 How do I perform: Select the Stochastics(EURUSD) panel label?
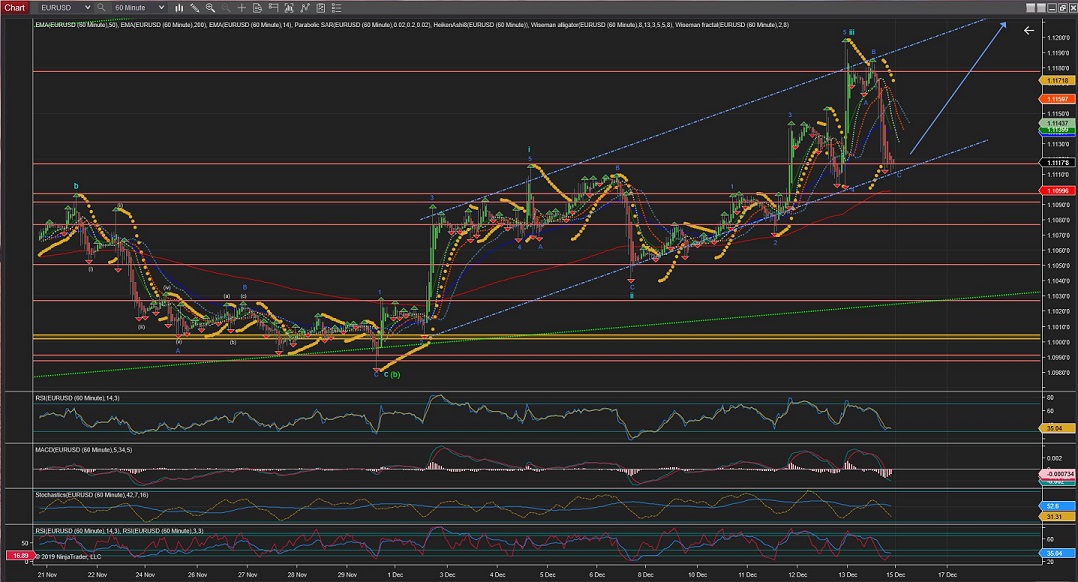coord(91,495)
